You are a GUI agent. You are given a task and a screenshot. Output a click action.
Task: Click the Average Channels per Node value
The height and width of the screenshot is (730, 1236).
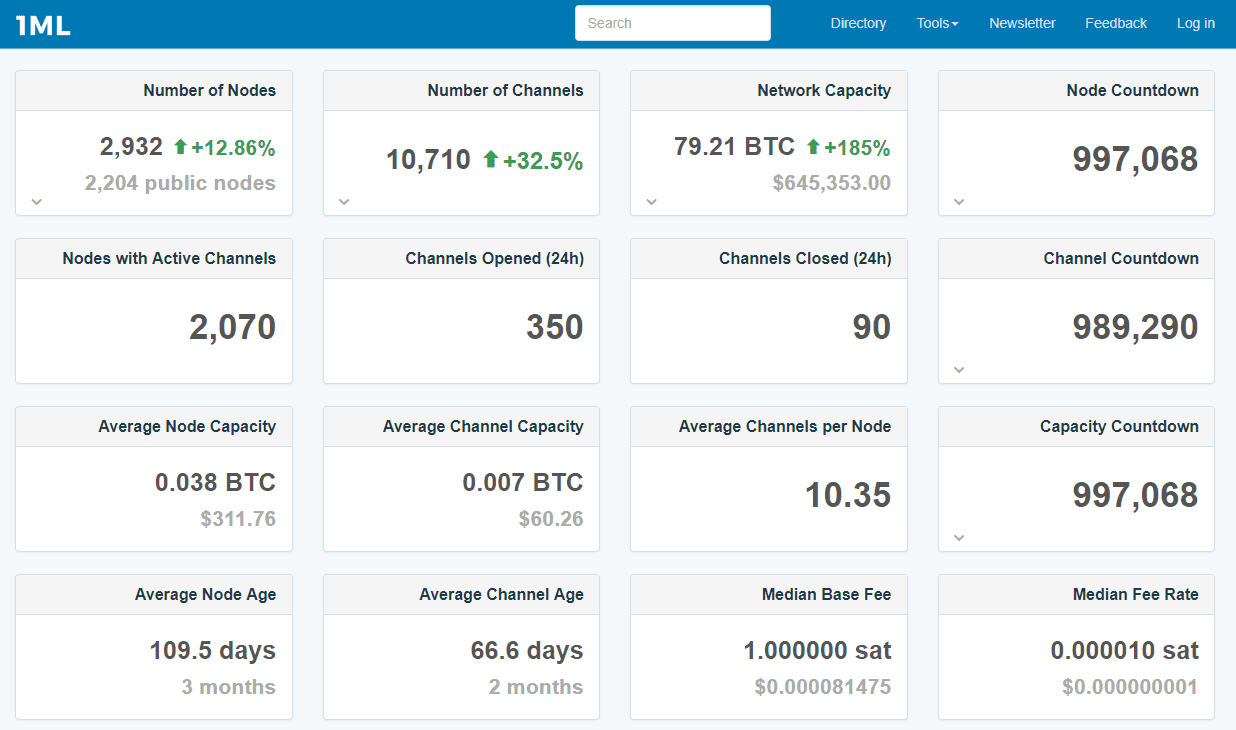[847, 495]
